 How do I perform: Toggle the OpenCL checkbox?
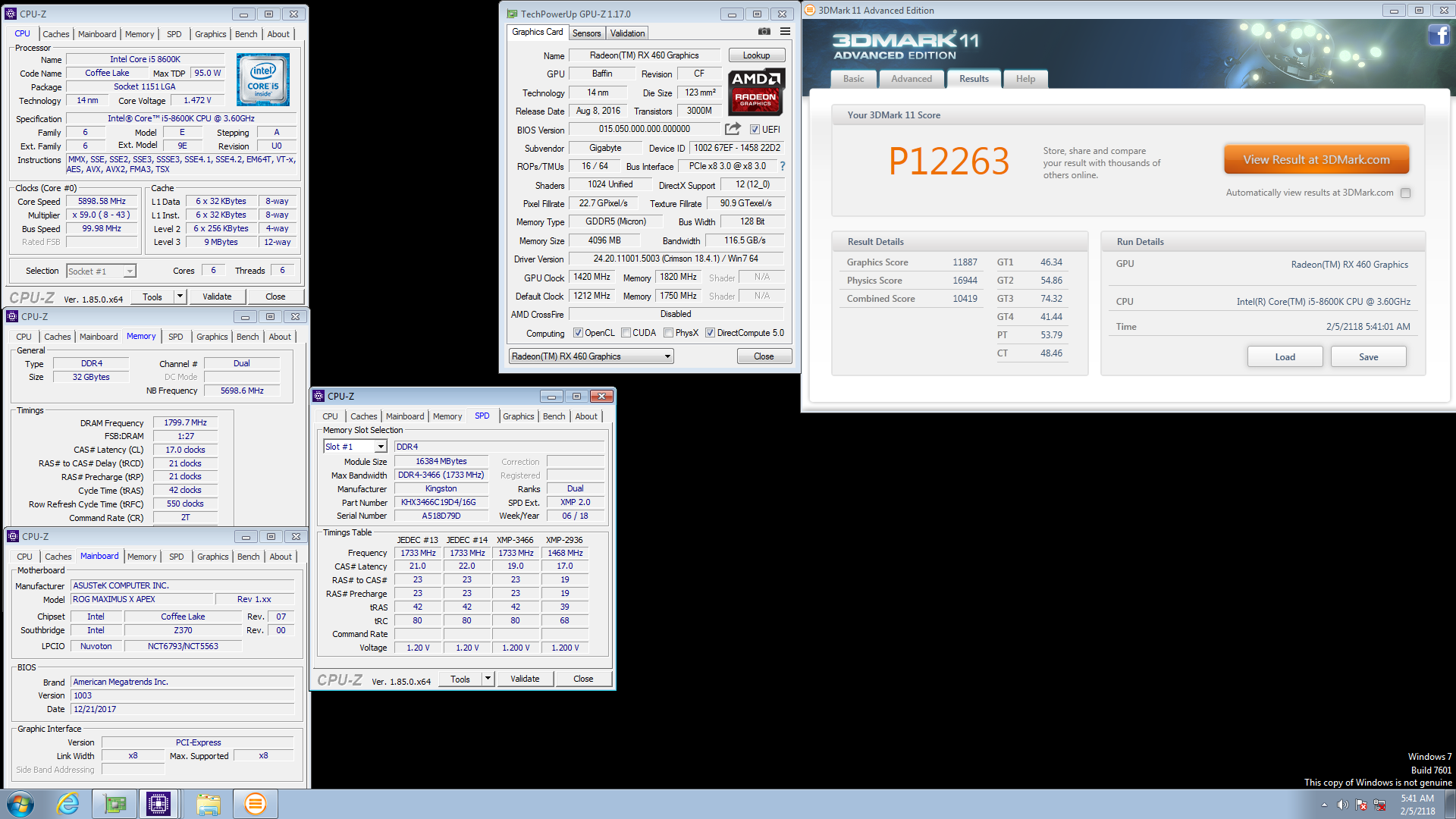coord(578,333)
